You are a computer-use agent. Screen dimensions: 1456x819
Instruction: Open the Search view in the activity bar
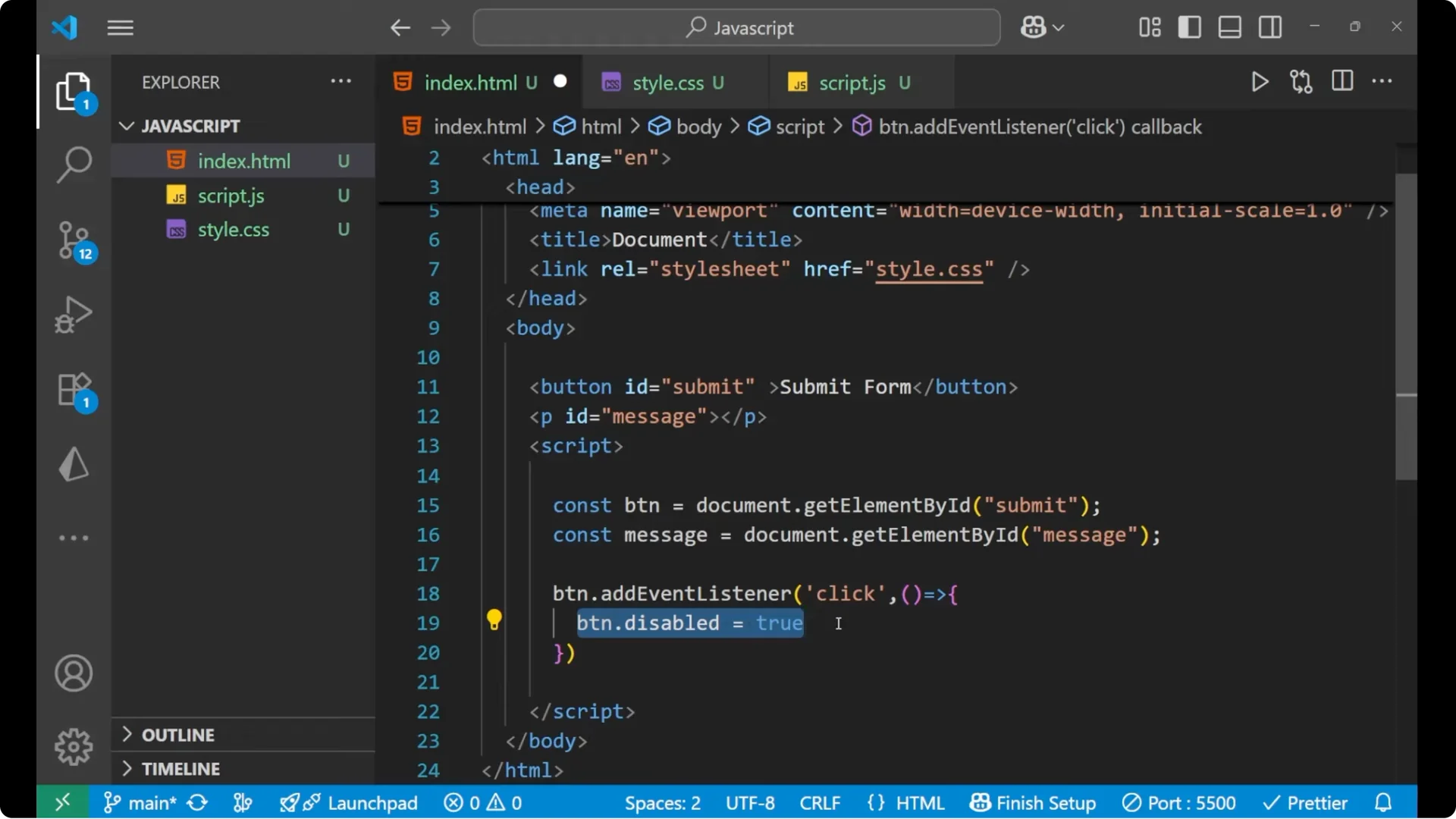[74, 165]
